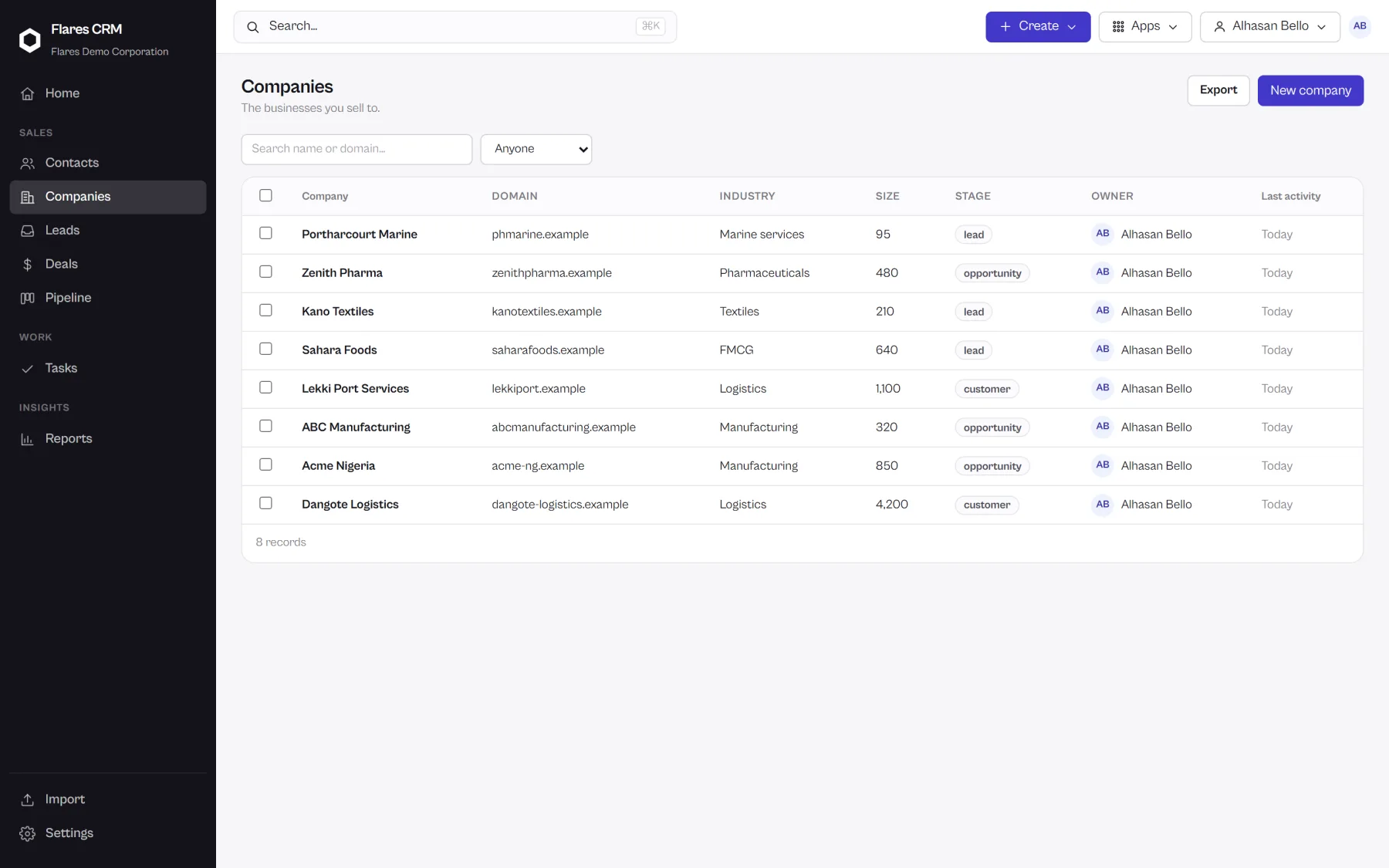This screenshot has width=1389, height=868.
Task: Focus the global Search field
Action: pos(455,27)
